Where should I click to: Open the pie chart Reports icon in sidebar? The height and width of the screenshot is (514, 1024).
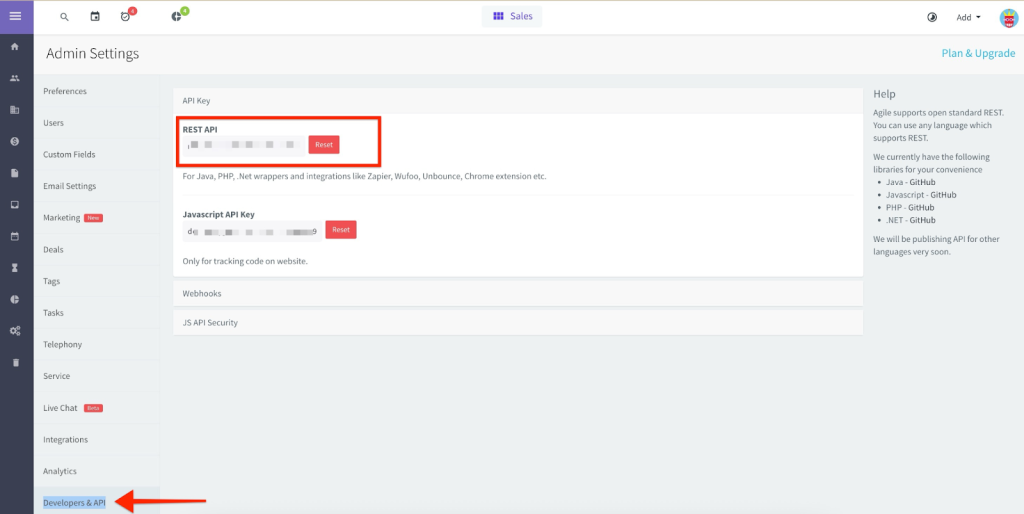[x=15, y=299]
